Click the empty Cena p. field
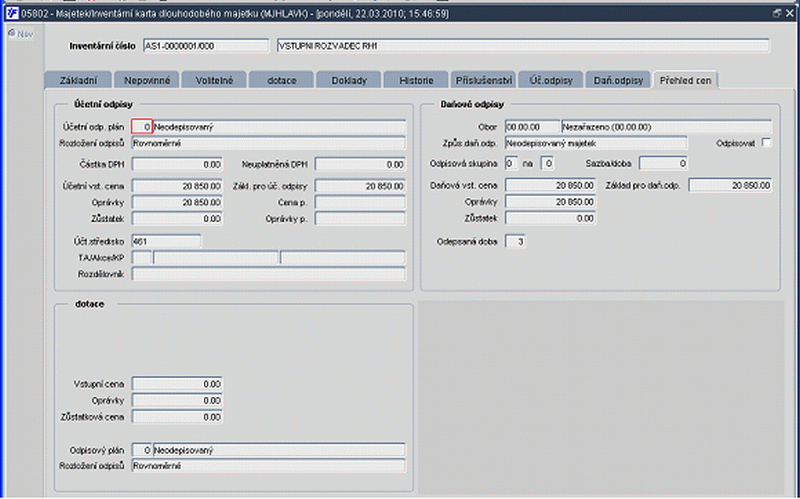This screenshot has height=499, width=800. (360, 203)
